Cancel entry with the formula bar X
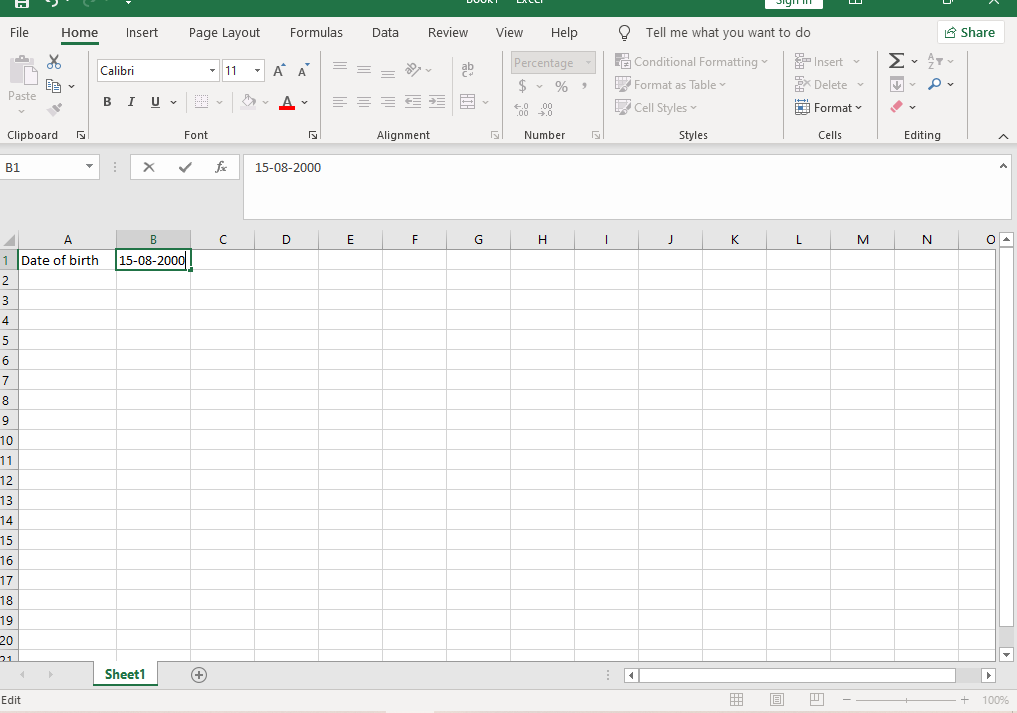 pyautogui.click(x=149, y=168)
